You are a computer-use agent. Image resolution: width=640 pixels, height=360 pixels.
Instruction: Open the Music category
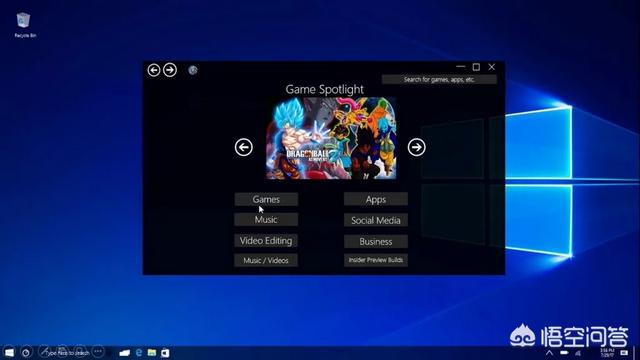point(266,220)
